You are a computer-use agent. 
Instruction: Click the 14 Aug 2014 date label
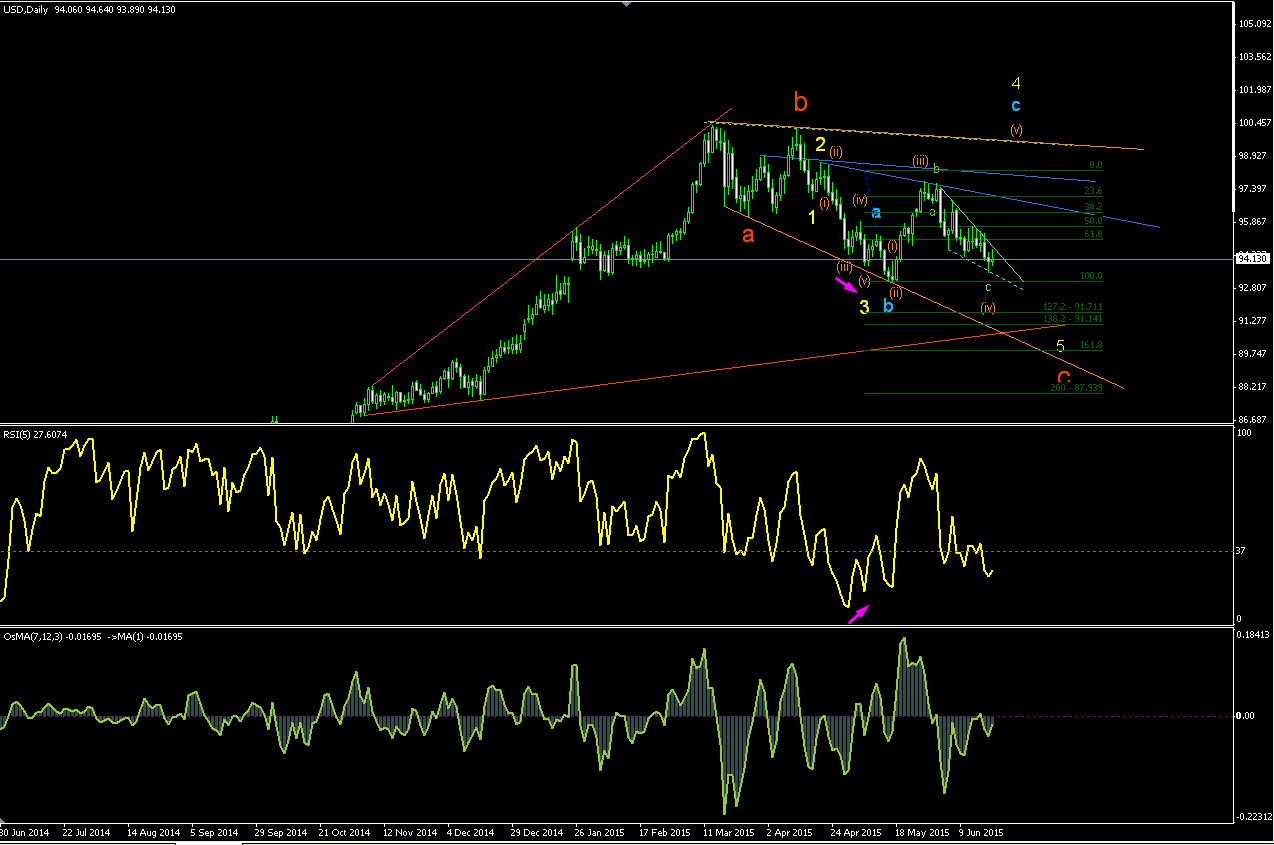[x=152, y=832]
